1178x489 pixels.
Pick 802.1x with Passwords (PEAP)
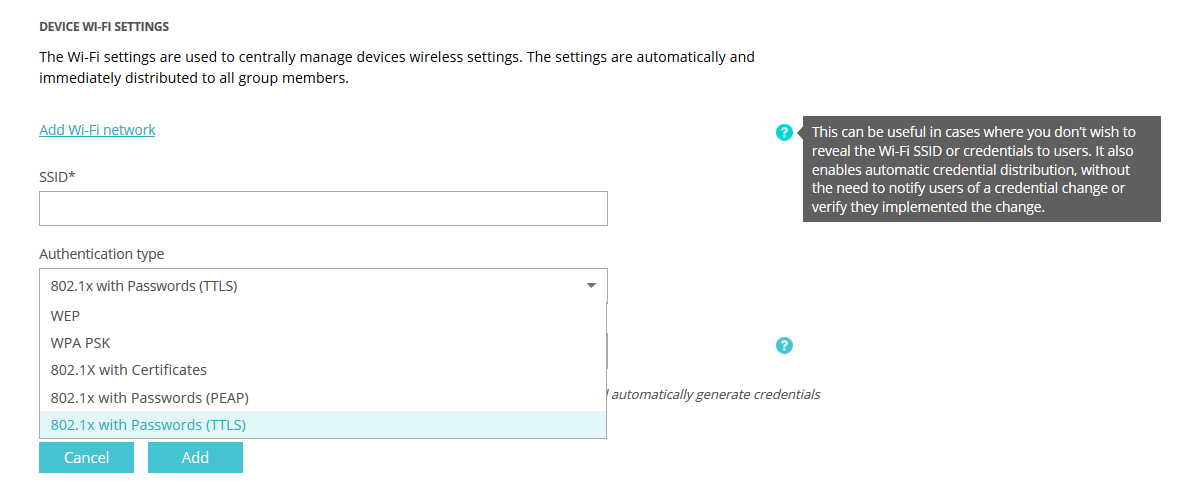tap(150, 397)
